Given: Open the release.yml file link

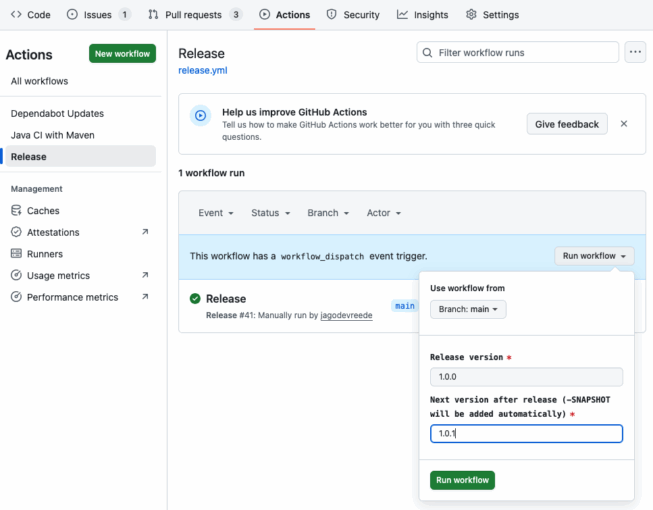Looking at the screenshot, I should (201, 71).
